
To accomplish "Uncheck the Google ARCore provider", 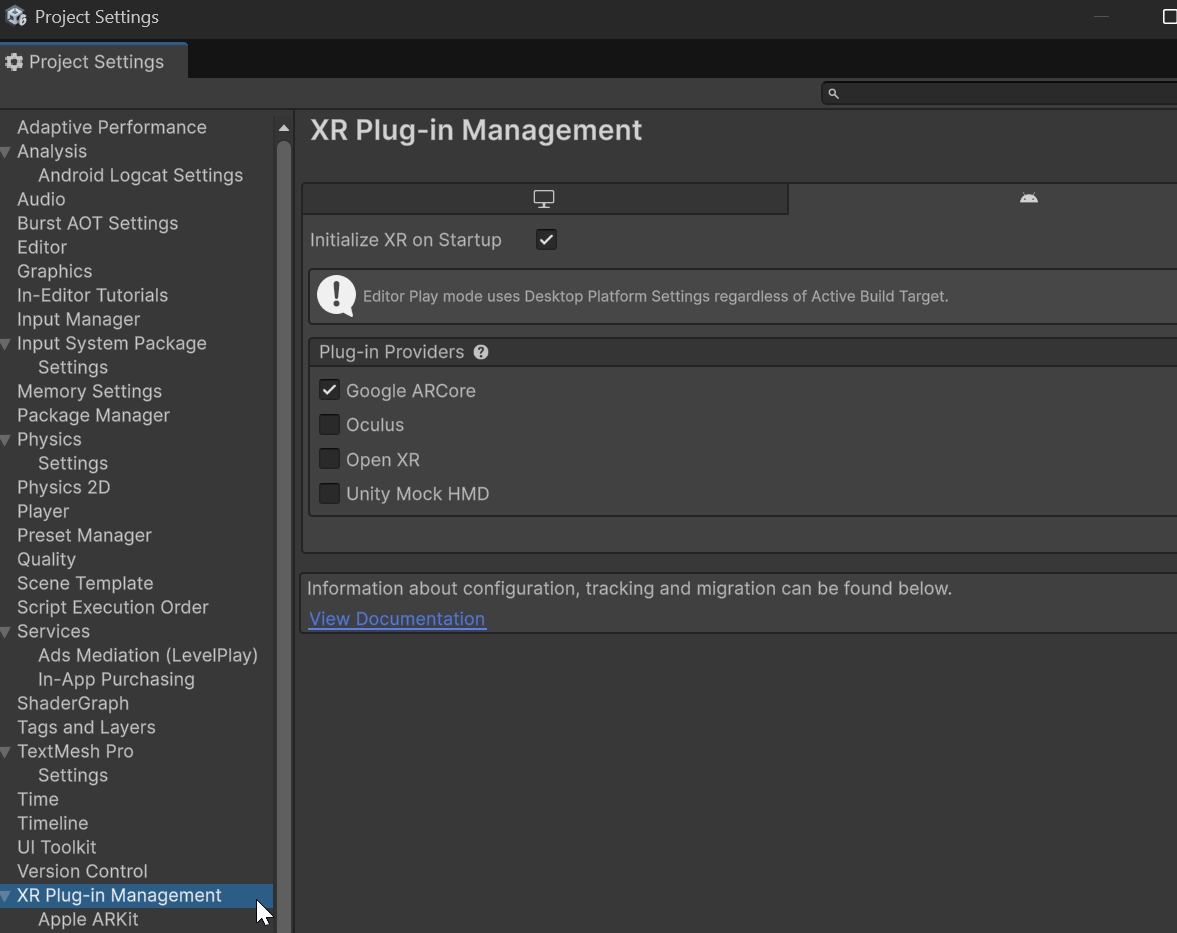I will coord(329,390).
